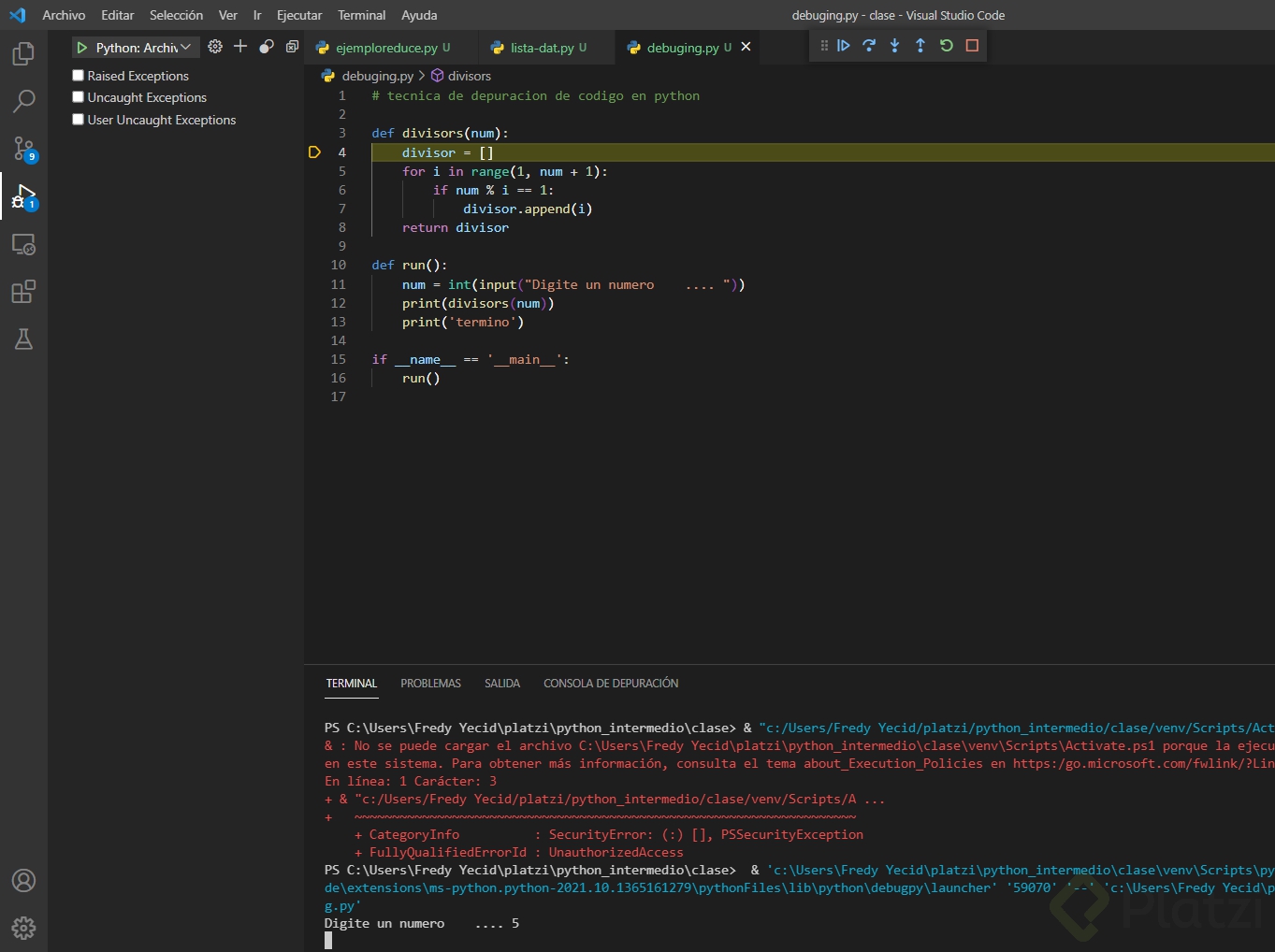The width and height of the screenshot is (1275, 952).
Task: Open the Extensions view icon
Action: [x=23, y=292]
